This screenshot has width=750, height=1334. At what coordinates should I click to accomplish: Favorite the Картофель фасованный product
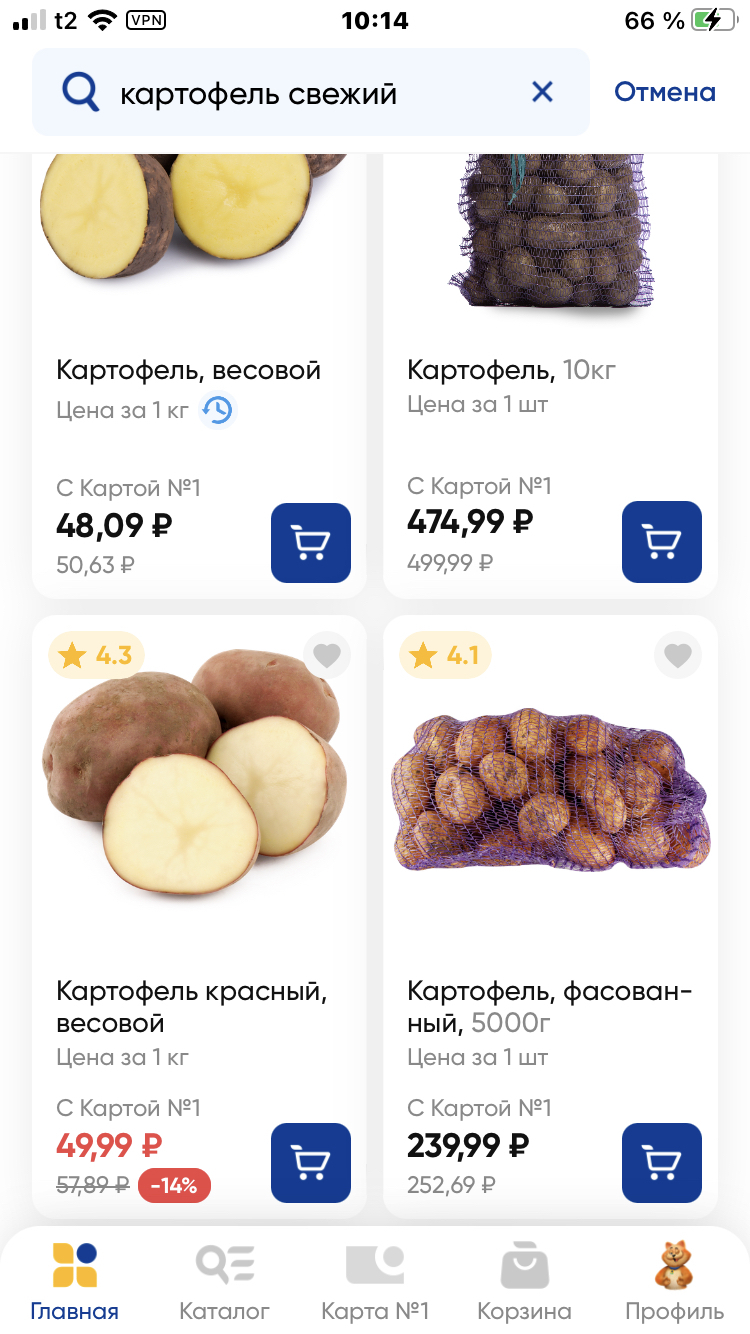coord(678,656)
